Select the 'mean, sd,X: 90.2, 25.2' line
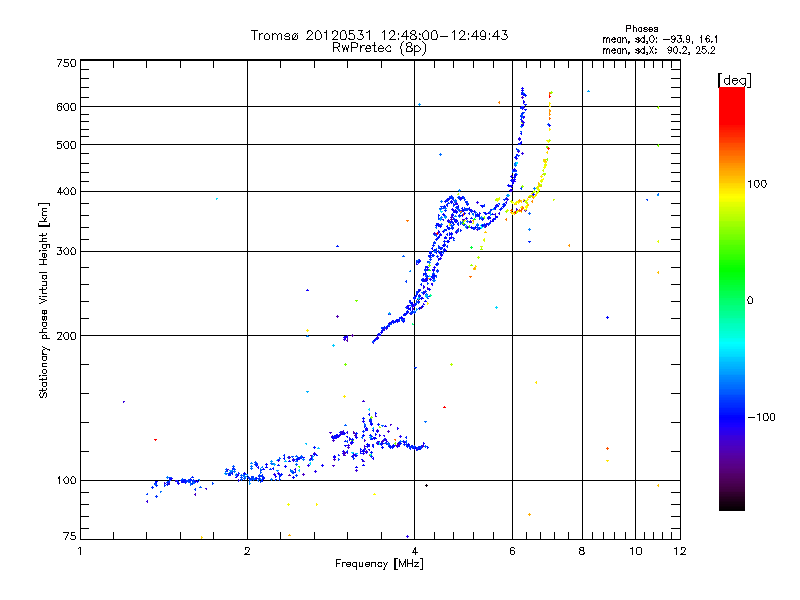Image resolution: width=800 pixels, height=600 pixels. tap(659, 50)
